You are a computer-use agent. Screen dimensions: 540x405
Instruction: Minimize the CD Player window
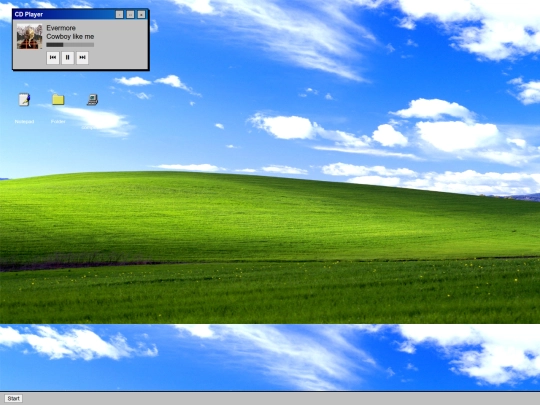click(119, 14)
